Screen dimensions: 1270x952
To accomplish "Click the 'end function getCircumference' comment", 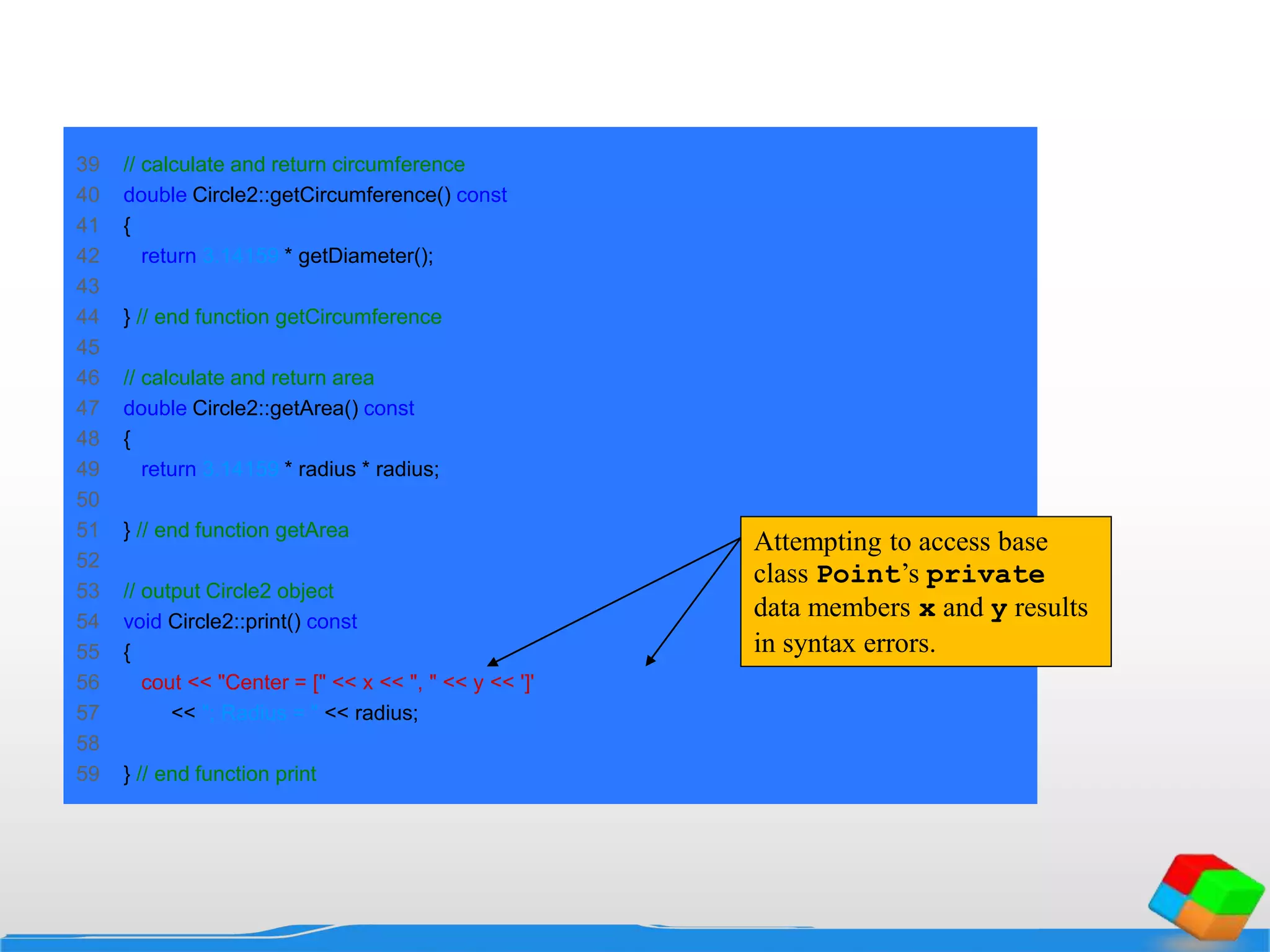I will click(289, 317).
